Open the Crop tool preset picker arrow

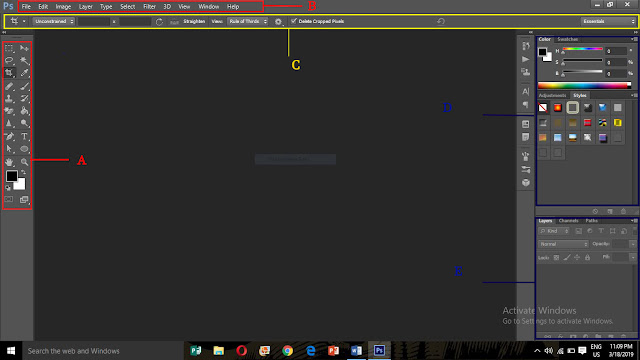(x=24, y=21)
